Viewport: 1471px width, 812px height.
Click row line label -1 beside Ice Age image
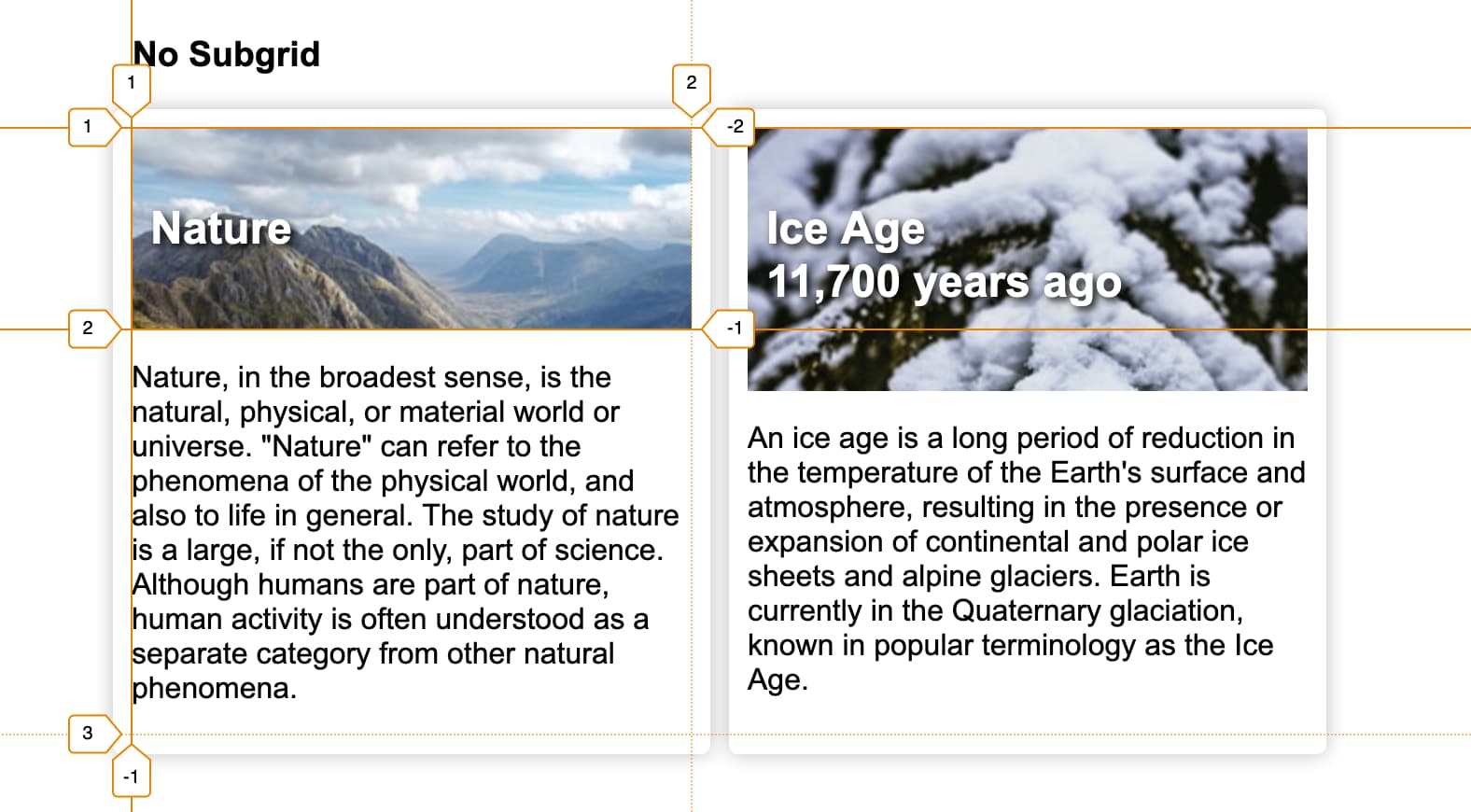(x=735, y=329)
